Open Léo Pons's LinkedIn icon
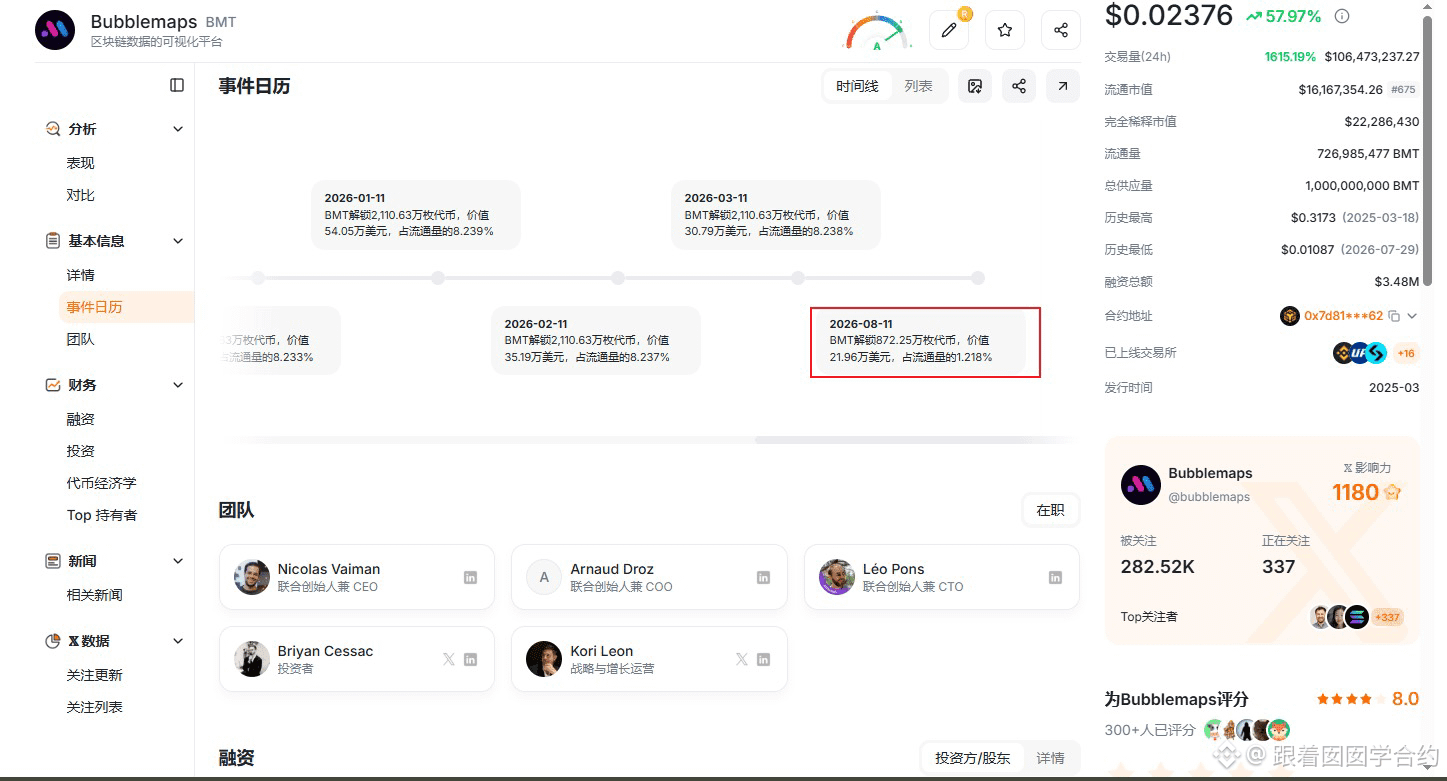This screenshot has height=781, width=1447. (x=1055, y=578)
